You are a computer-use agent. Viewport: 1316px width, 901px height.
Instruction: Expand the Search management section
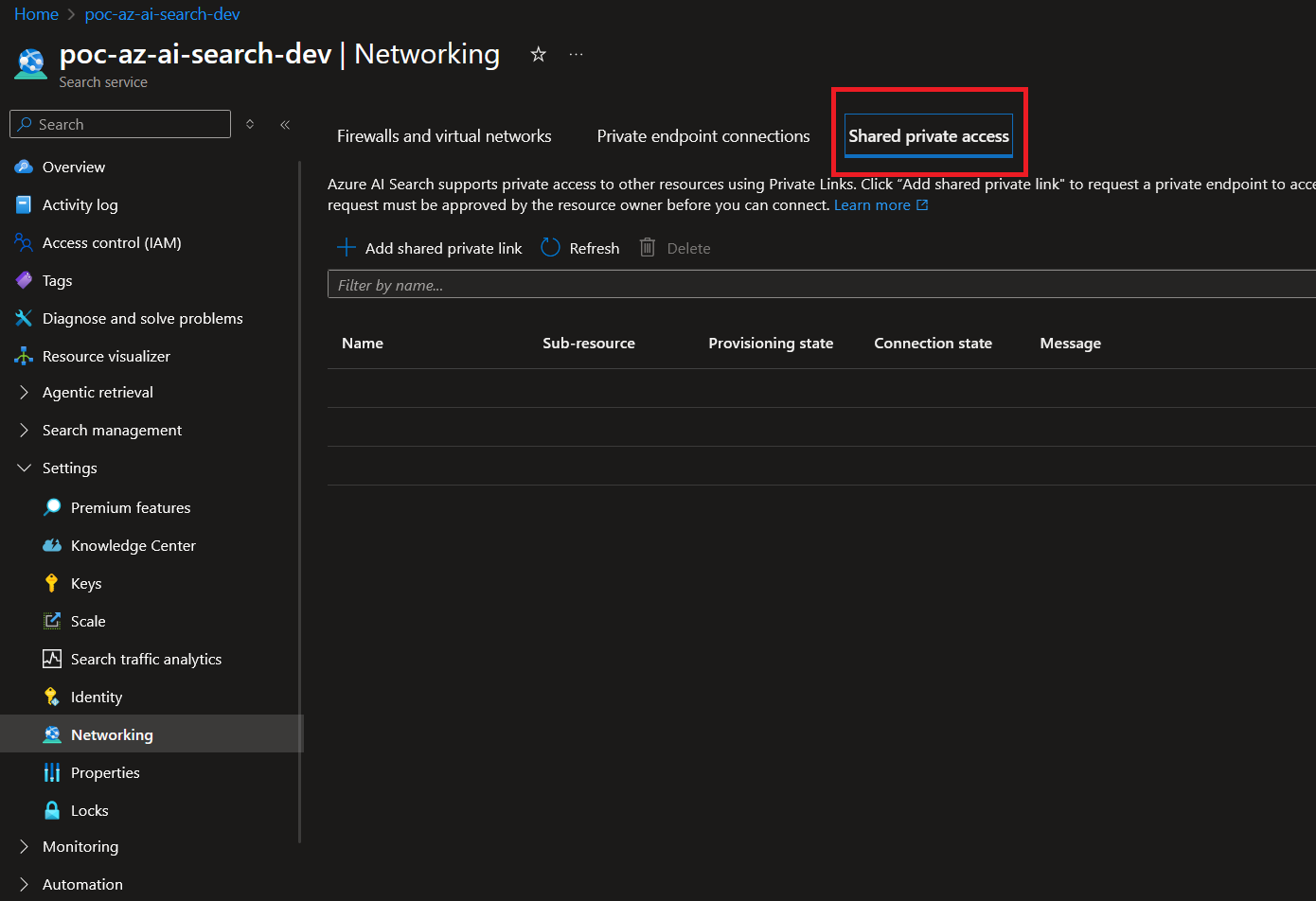tap(24, 430)
